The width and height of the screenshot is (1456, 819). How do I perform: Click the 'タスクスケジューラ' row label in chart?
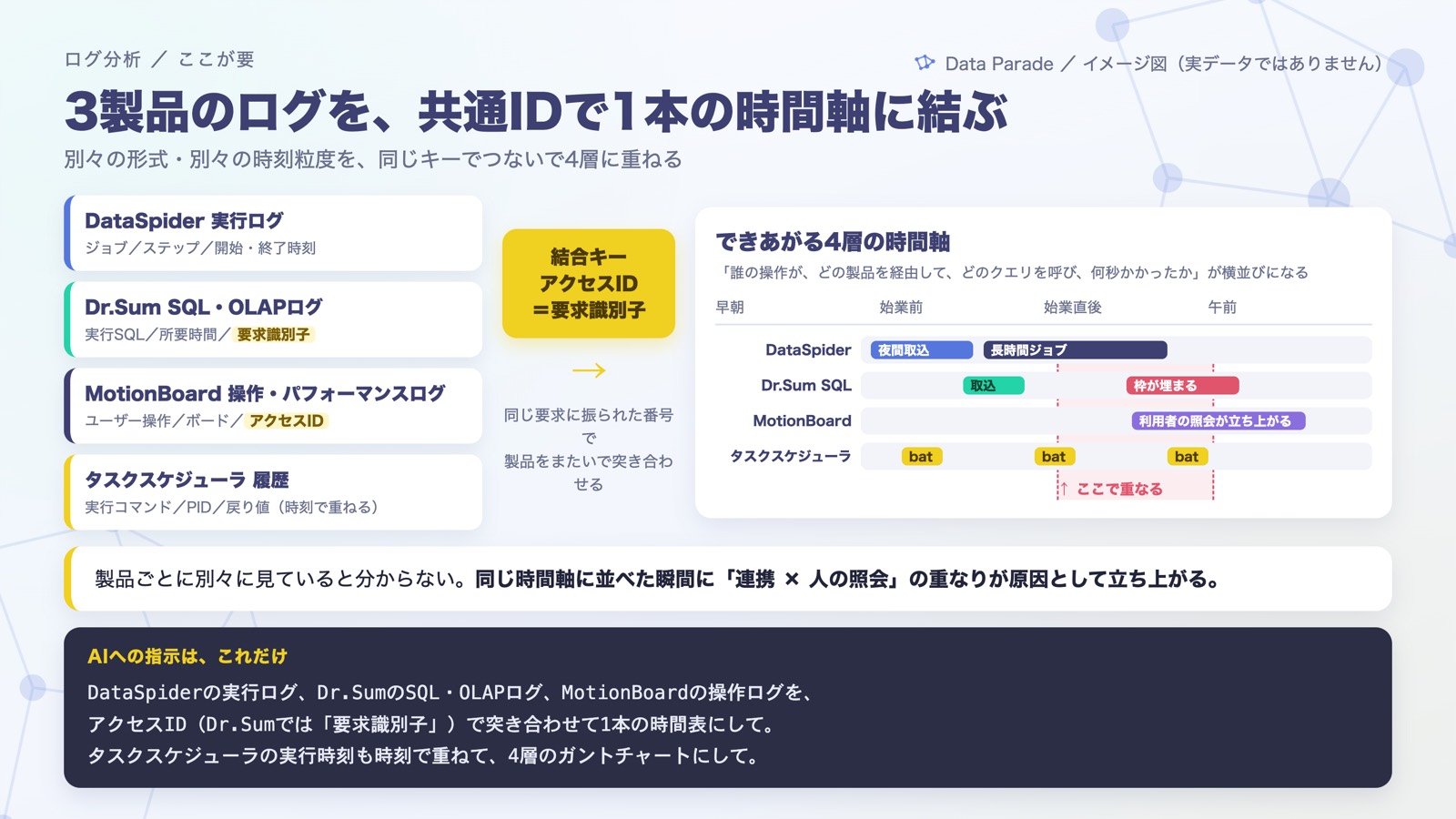click(x=791, y=456)
